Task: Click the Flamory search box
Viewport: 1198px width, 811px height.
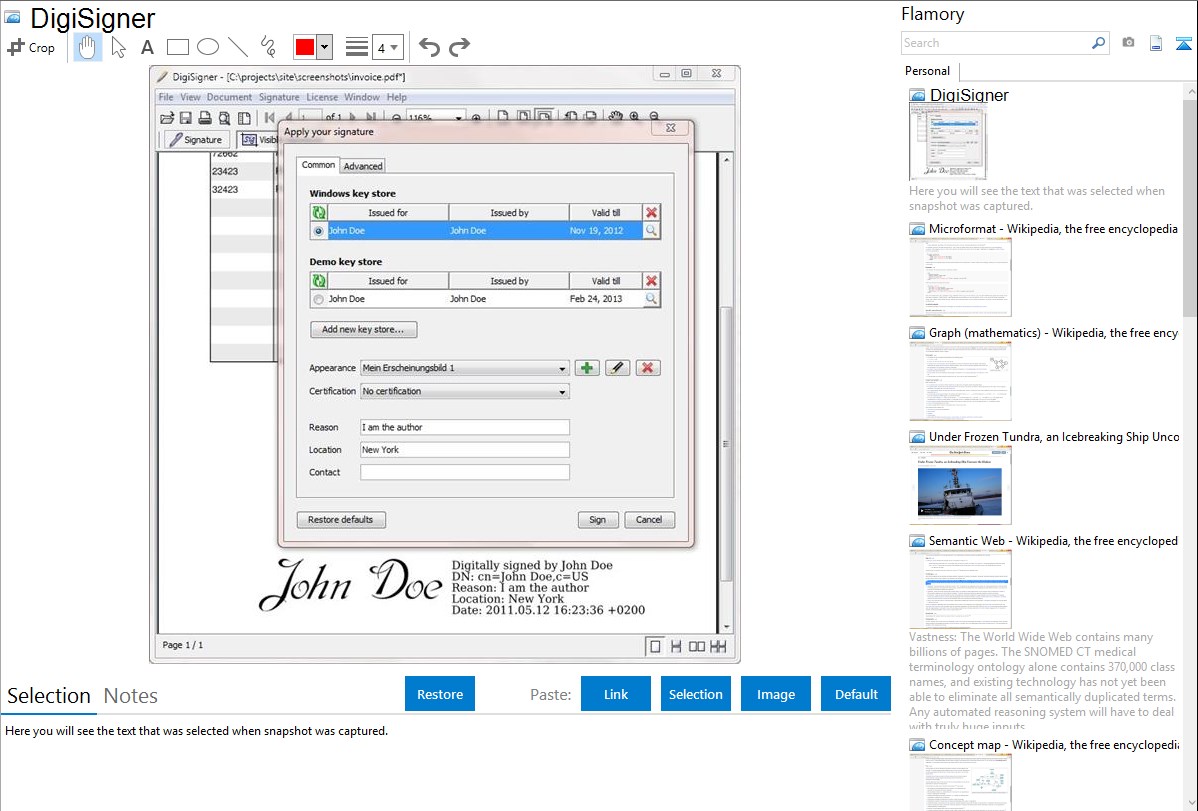Action: click(996, 44)
